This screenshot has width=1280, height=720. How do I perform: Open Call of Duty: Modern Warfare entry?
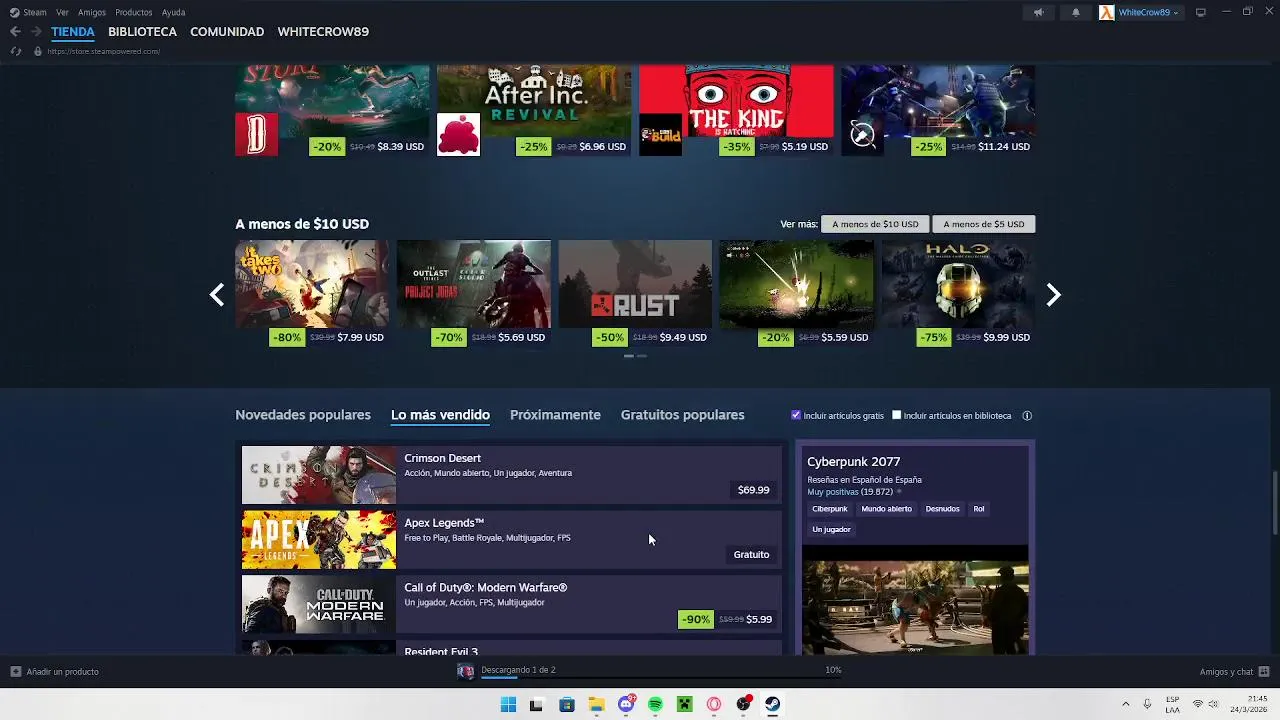(x=511, y=604)
